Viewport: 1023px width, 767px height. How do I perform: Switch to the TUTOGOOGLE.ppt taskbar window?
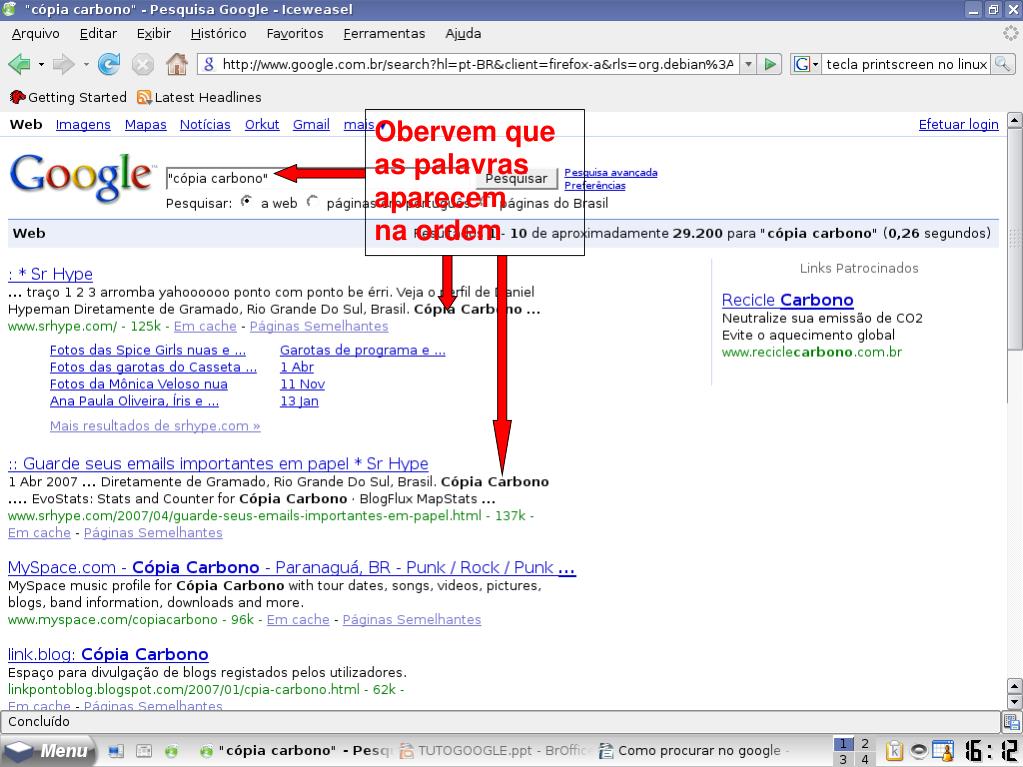pyautogui.click(x=495, y=751)
